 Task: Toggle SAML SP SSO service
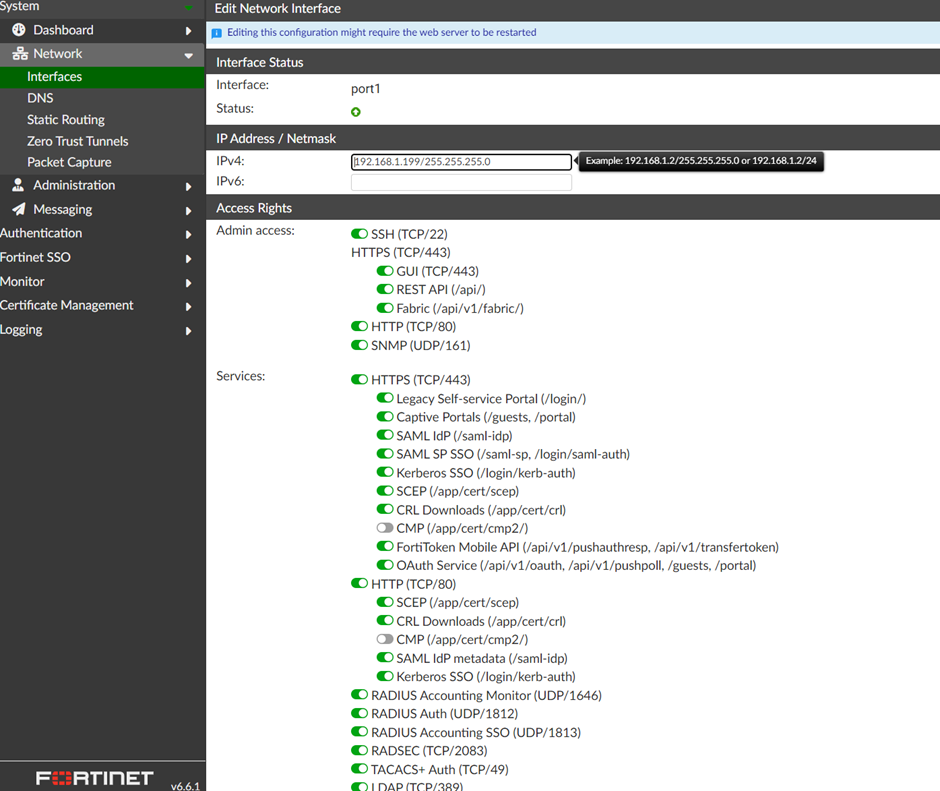click(x=385, y=454)
